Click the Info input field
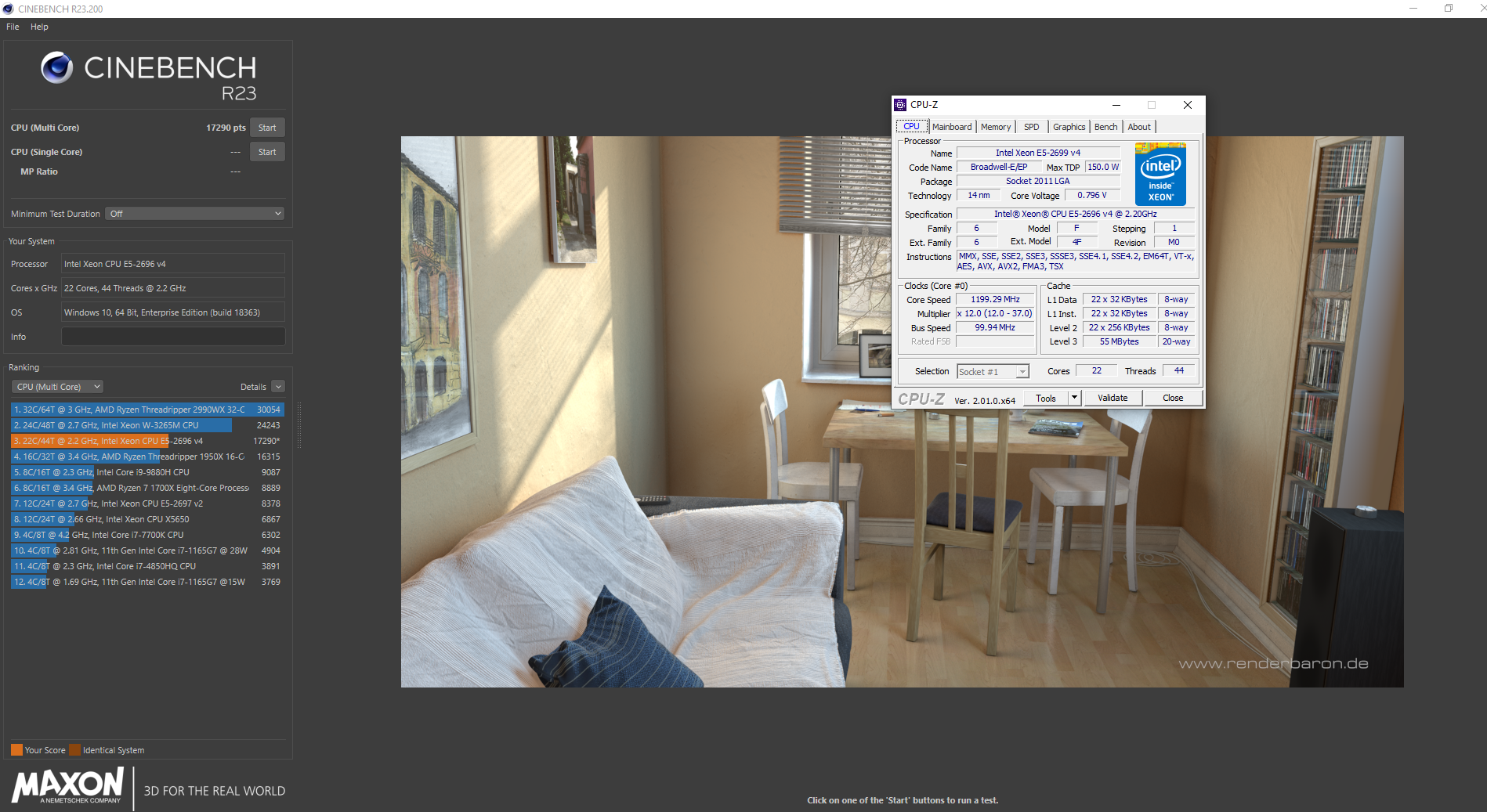1487x812 pixels. click(173, 337)
